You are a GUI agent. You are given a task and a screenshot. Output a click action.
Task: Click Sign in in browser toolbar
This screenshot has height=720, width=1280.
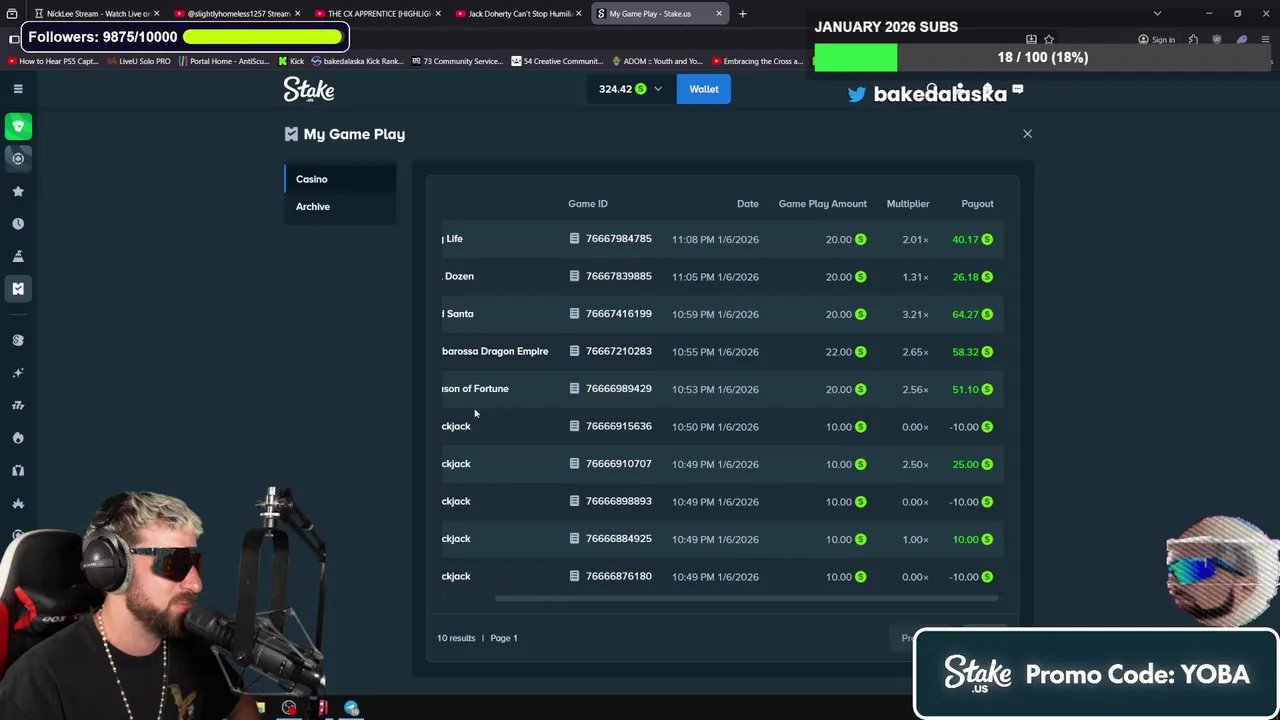click(1156, 40)
